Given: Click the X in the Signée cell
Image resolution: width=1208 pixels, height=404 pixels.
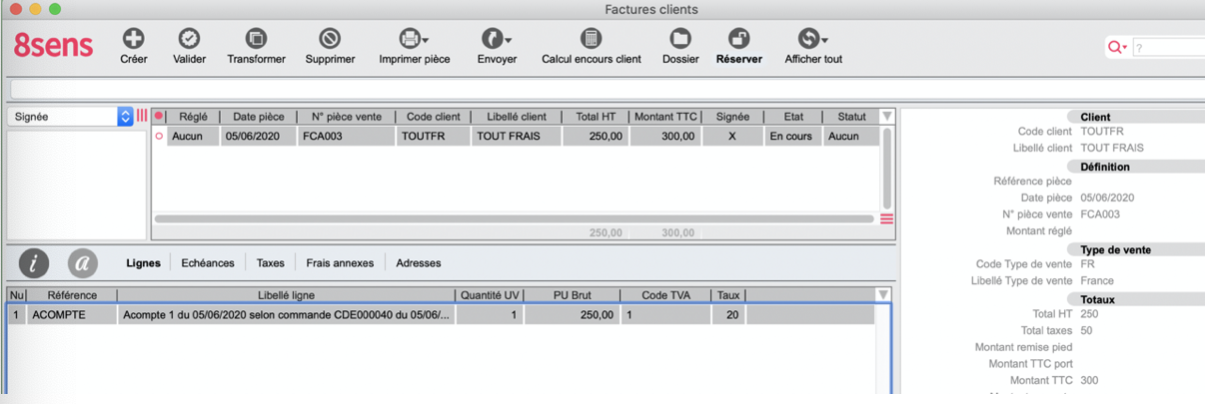Looking at the screenshot, I should click(733, 136).
